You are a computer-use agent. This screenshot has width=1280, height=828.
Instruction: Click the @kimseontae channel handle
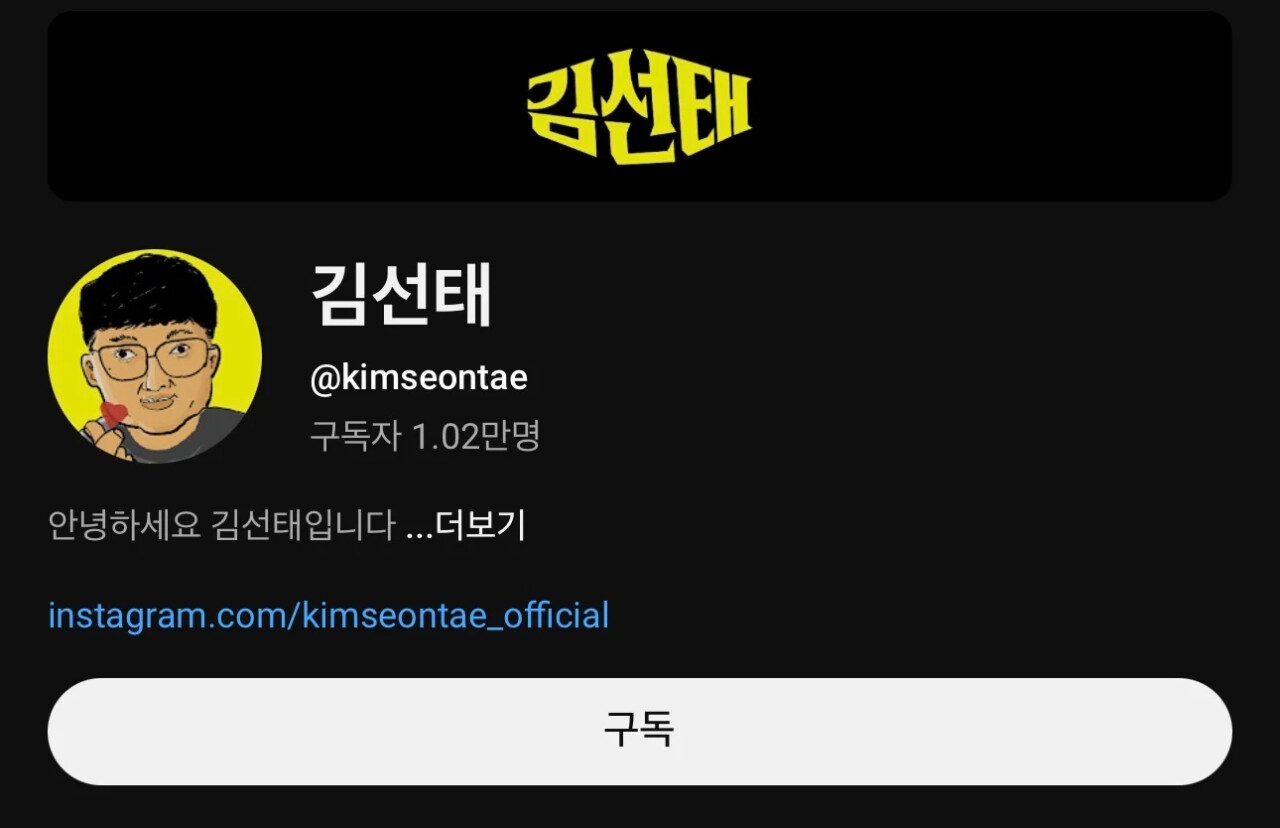[x=419, y=378]
